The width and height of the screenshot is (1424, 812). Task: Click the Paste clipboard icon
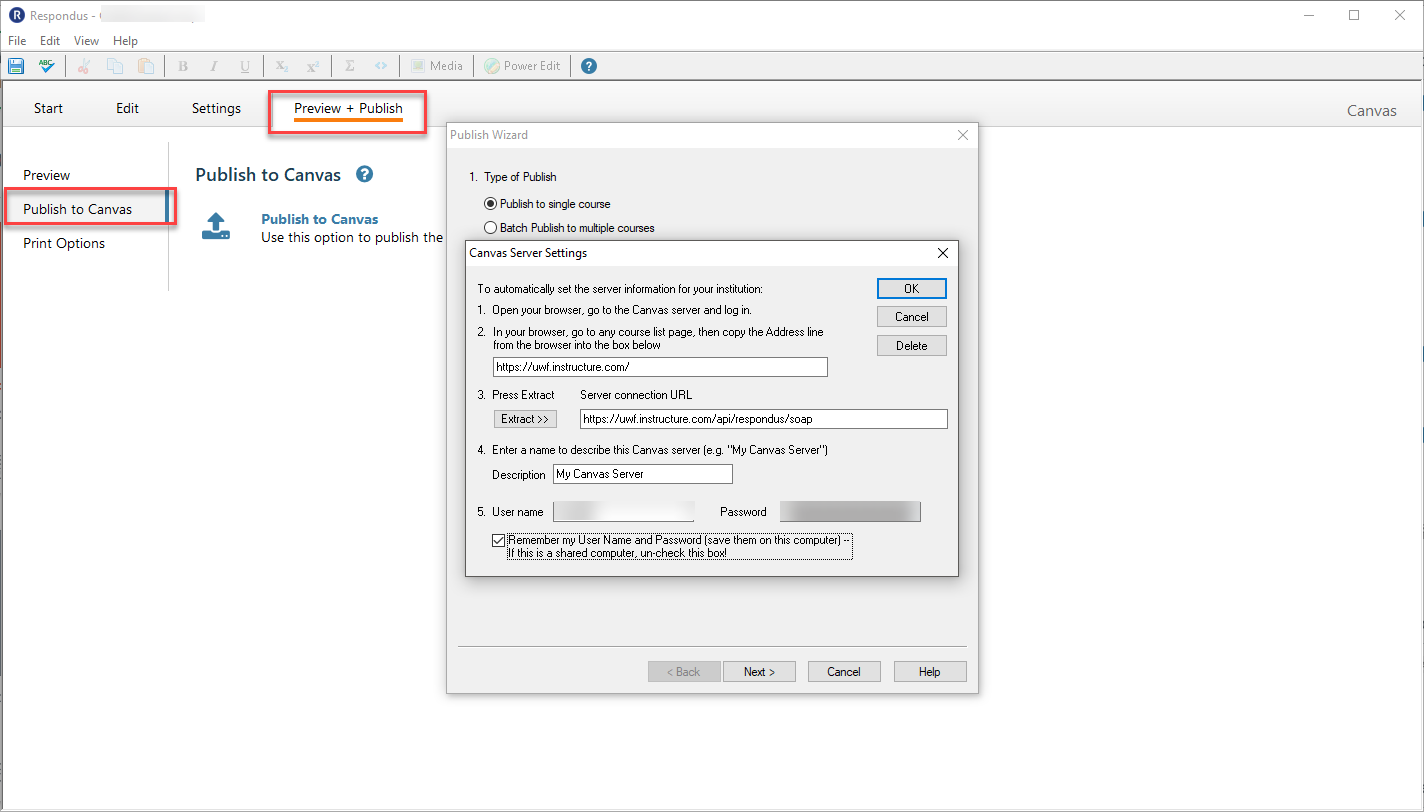pos(146,66)
